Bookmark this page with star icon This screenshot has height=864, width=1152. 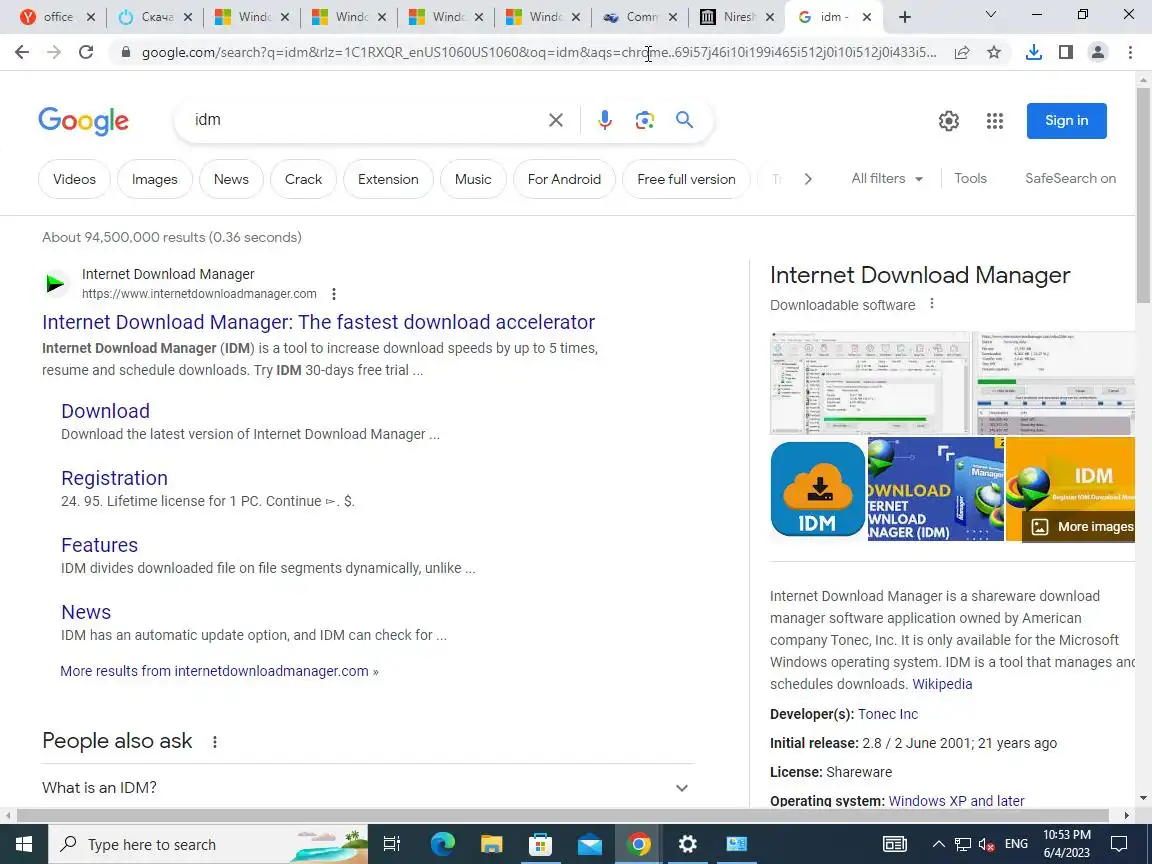point(994,52)
